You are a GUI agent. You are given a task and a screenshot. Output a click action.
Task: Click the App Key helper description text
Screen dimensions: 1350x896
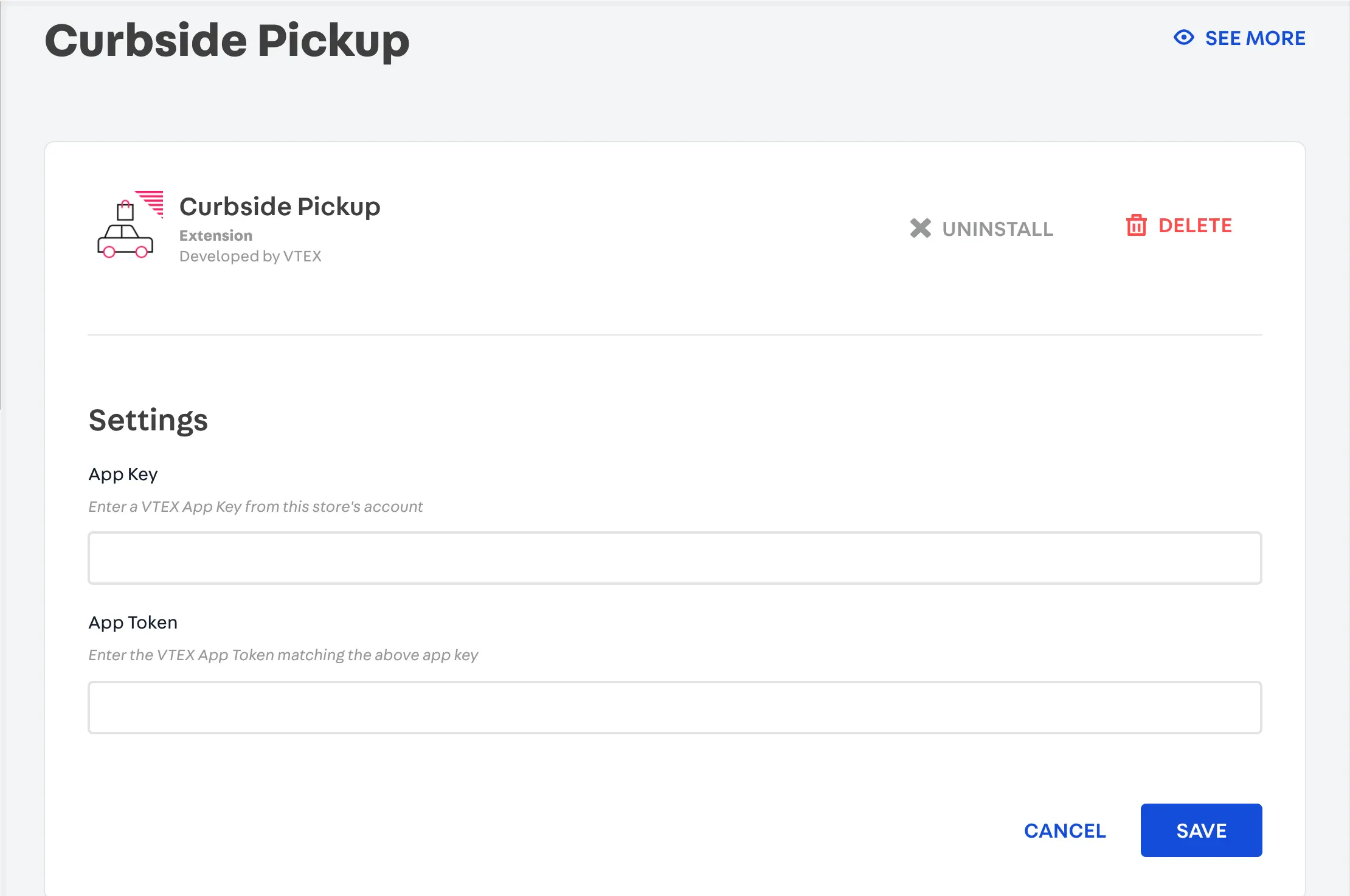point(255,507)
